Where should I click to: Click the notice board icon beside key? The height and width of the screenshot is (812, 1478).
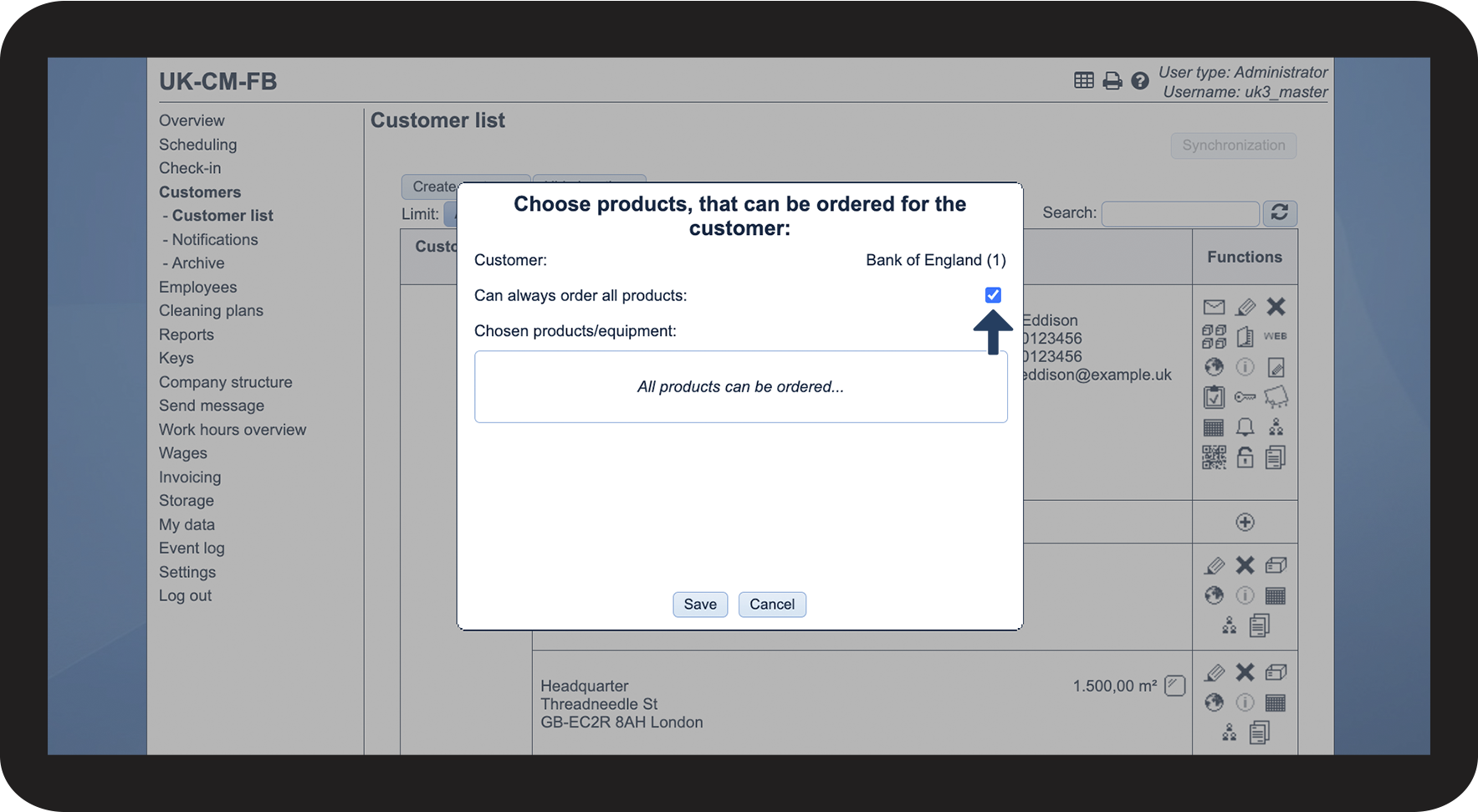[1276, 397]
